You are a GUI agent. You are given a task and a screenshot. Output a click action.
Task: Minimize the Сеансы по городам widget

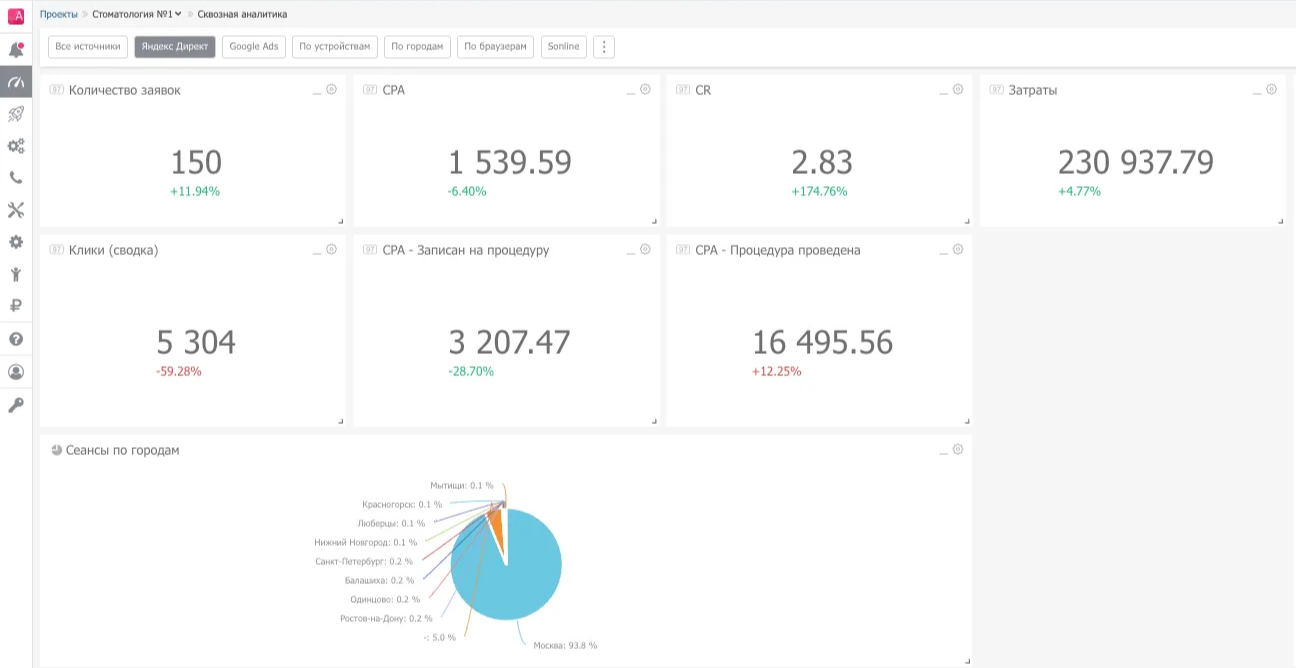(943, 451)
